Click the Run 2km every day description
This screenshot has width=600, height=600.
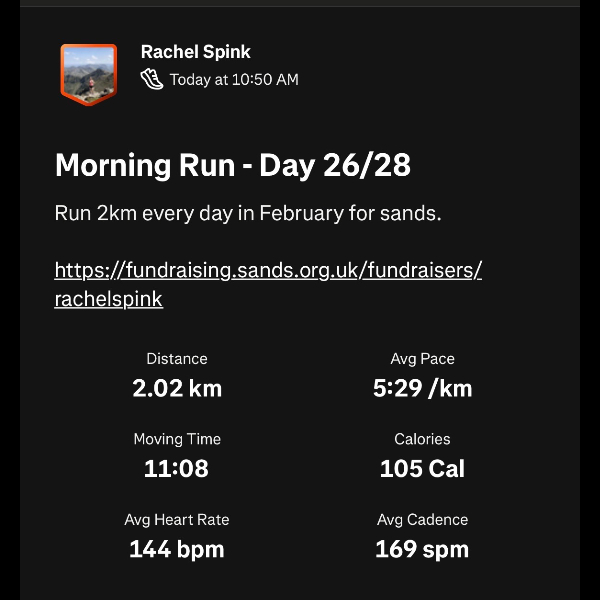point(248,214)
